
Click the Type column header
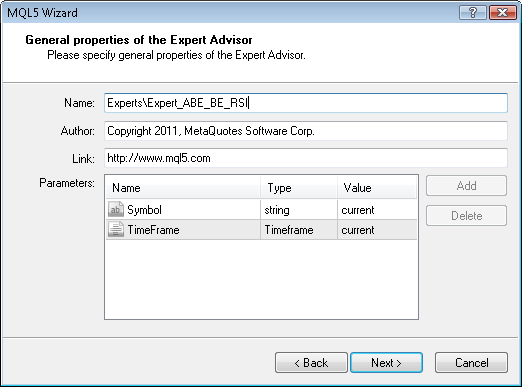(x=299, y=188)
